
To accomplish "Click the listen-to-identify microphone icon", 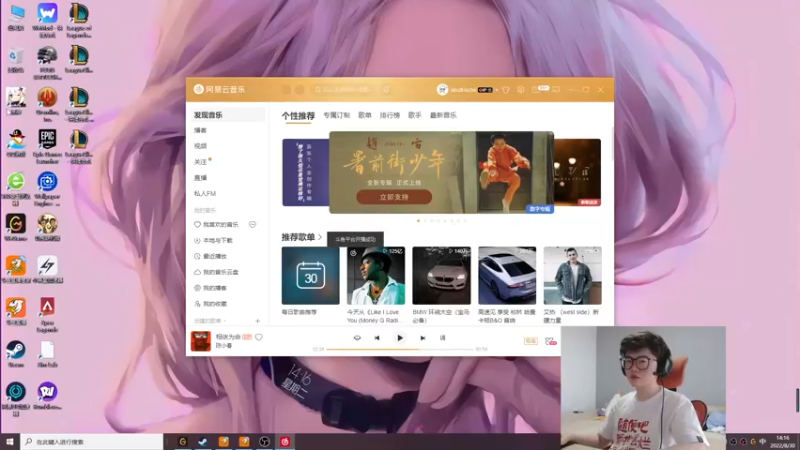I will point(387,89).
